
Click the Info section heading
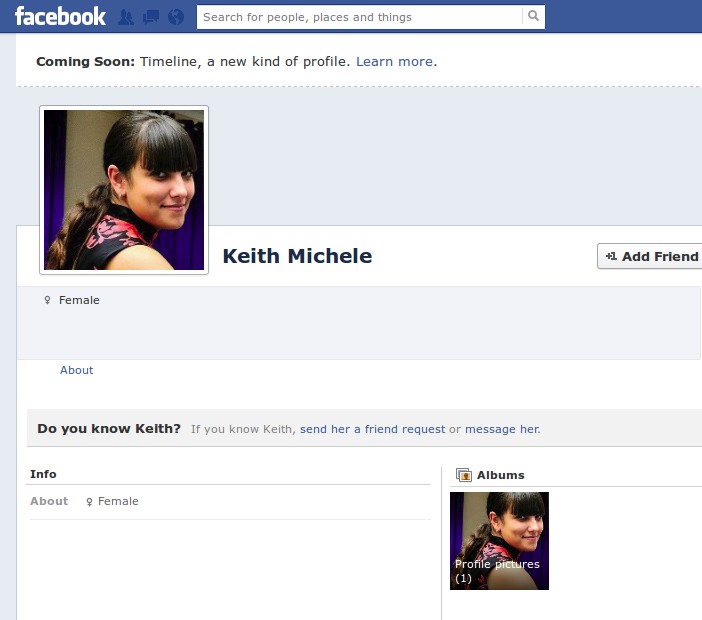(x=43, y=474)
